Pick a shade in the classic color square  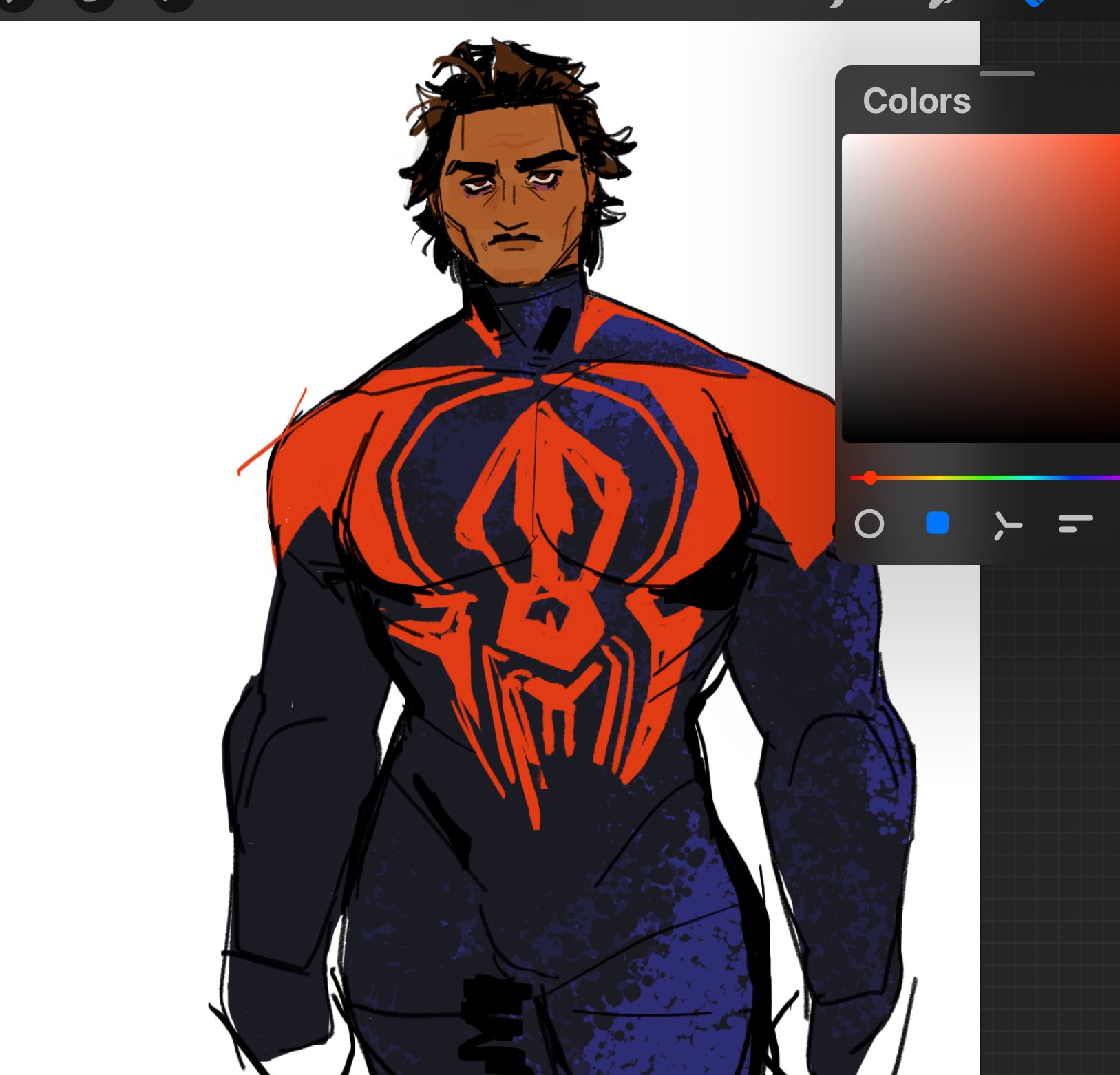pyautogui.click(x=981, y=288)
